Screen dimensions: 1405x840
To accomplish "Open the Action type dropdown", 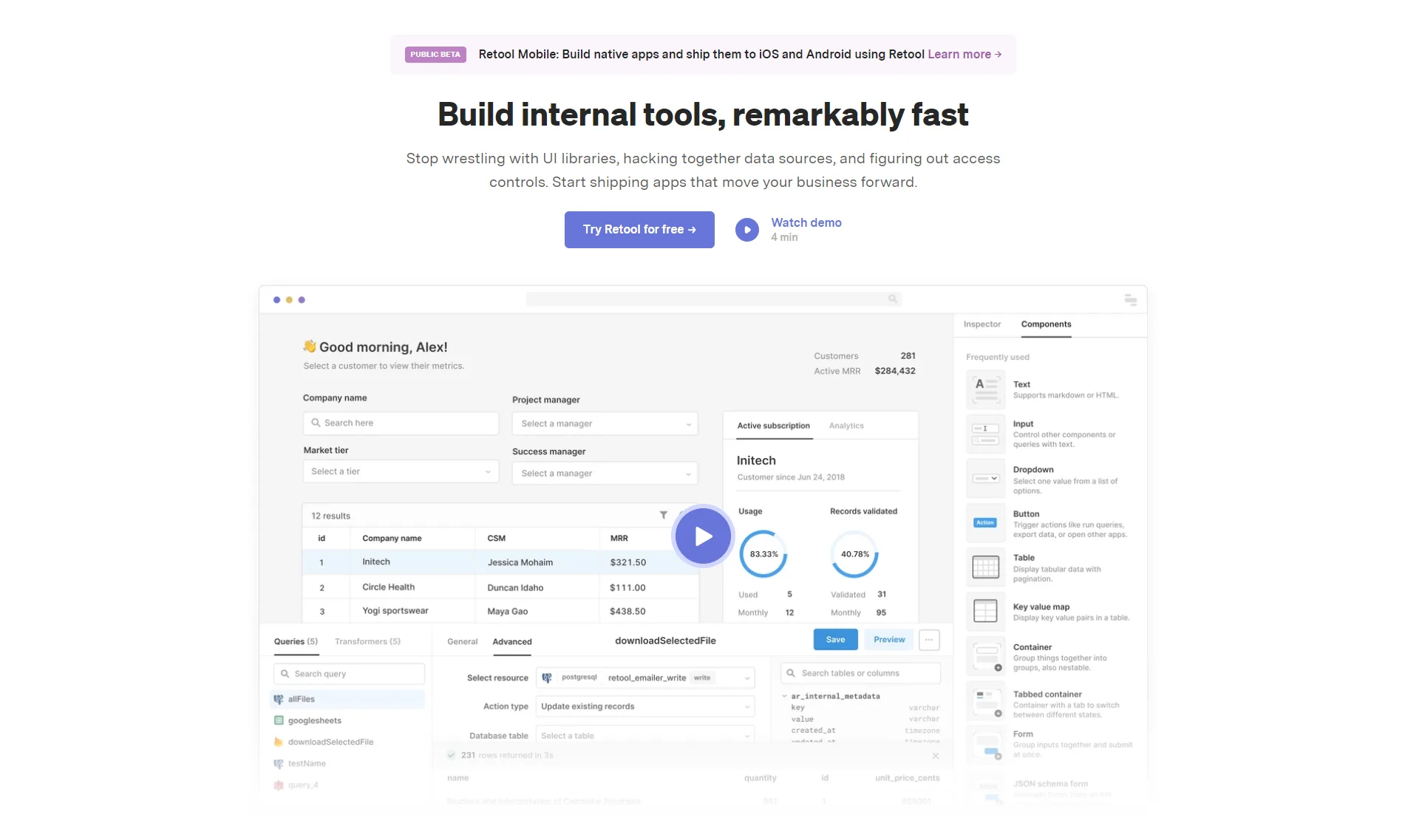I will pos(645,706).
